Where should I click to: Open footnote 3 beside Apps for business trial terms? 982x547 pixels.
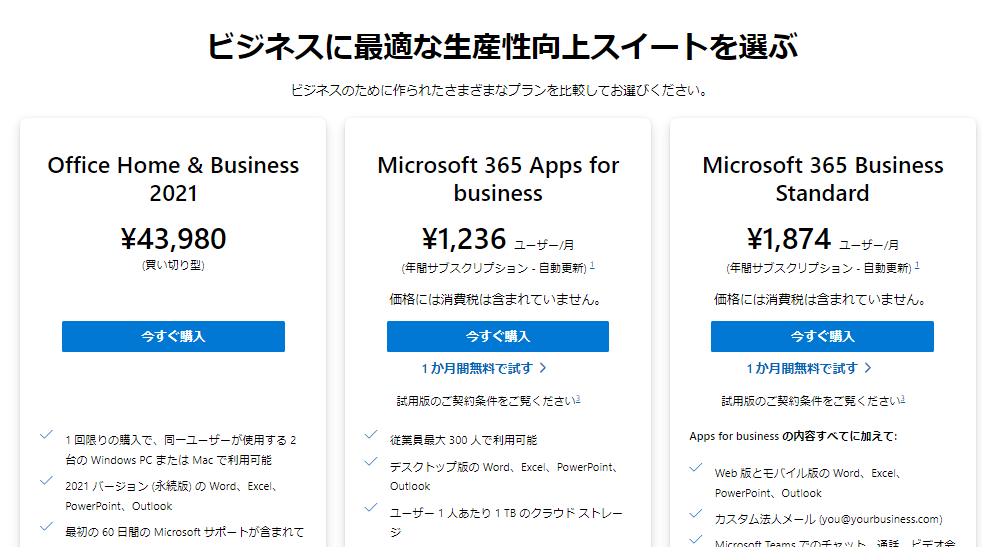(578, 399)
